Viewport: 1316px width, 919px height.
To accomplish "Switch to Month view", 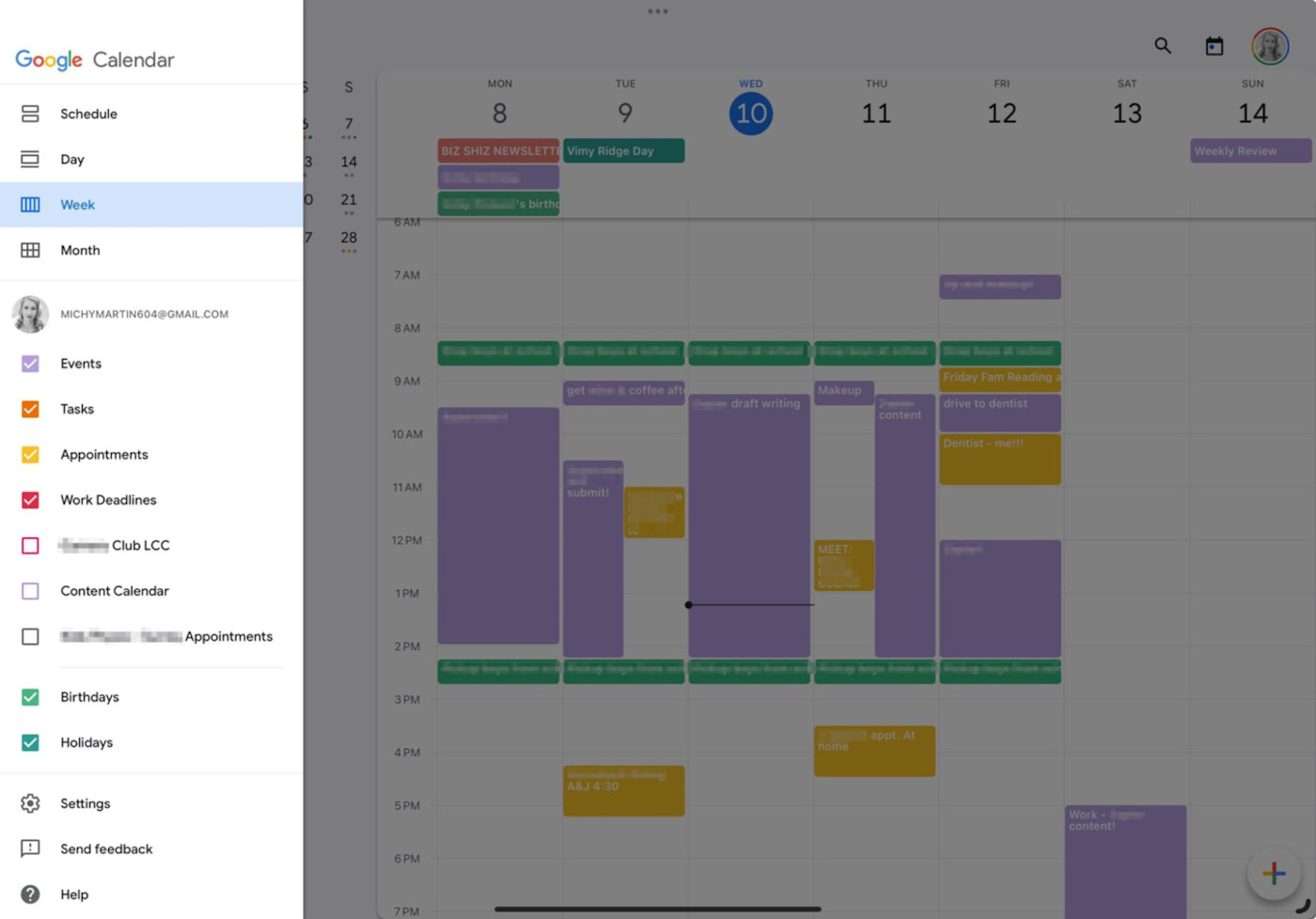I will (151, 250).
